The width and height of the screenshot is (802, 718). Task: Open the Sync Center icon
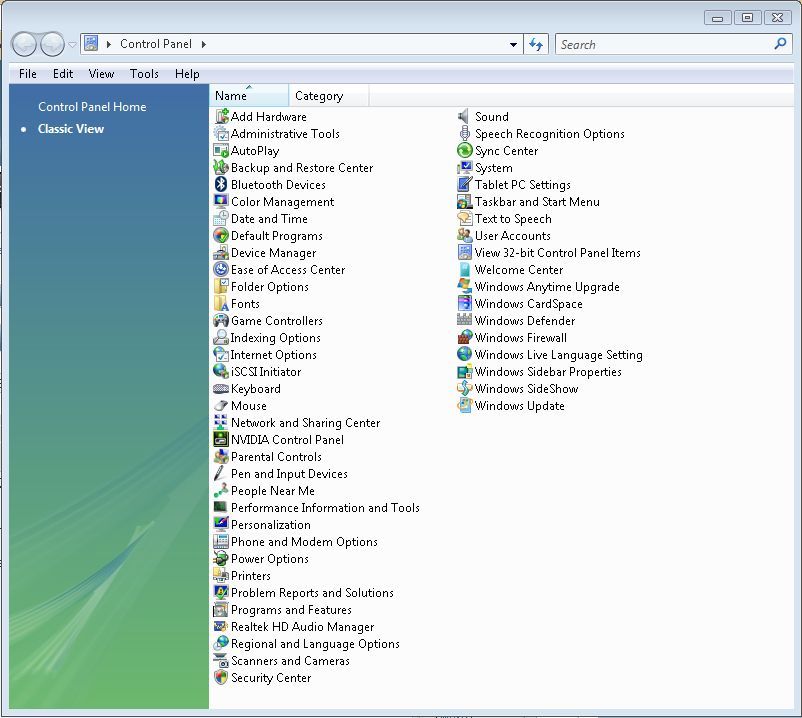click(x=464, y=151)
